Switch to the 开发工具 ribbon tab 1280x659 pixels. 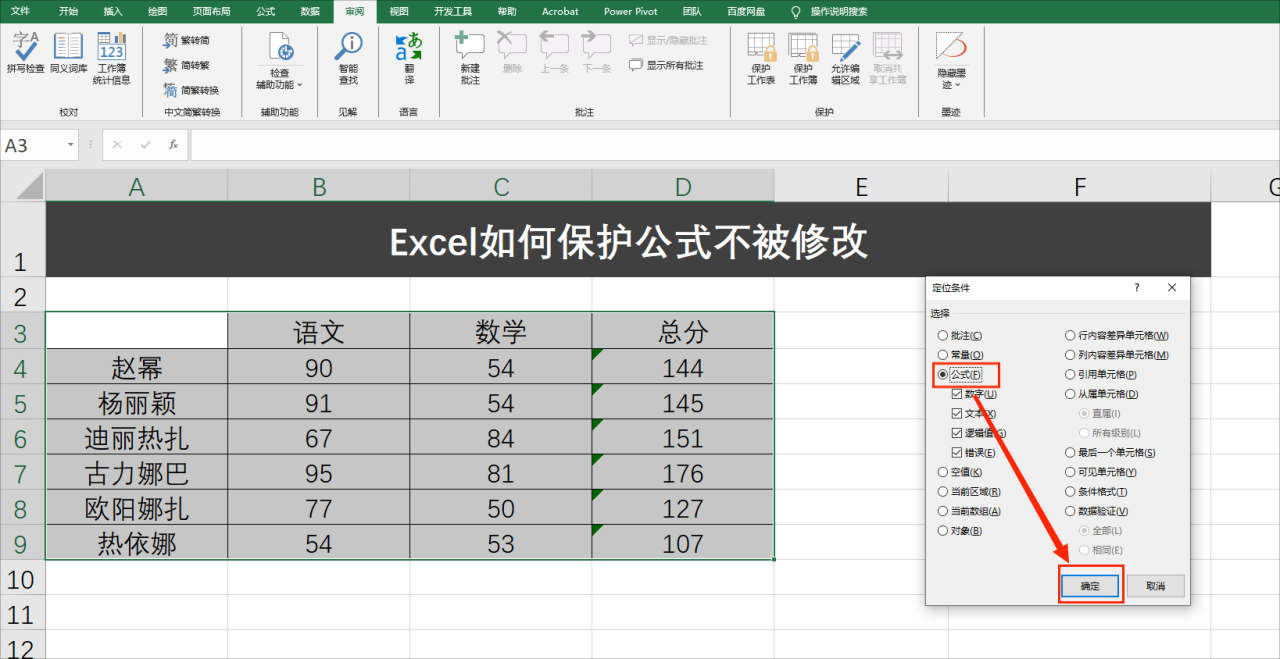coord(453,11)
